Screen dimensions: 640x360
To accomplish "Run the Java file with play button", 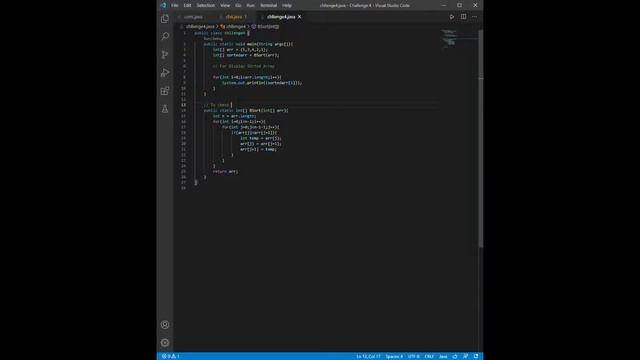I will click(x=452, y=17).
